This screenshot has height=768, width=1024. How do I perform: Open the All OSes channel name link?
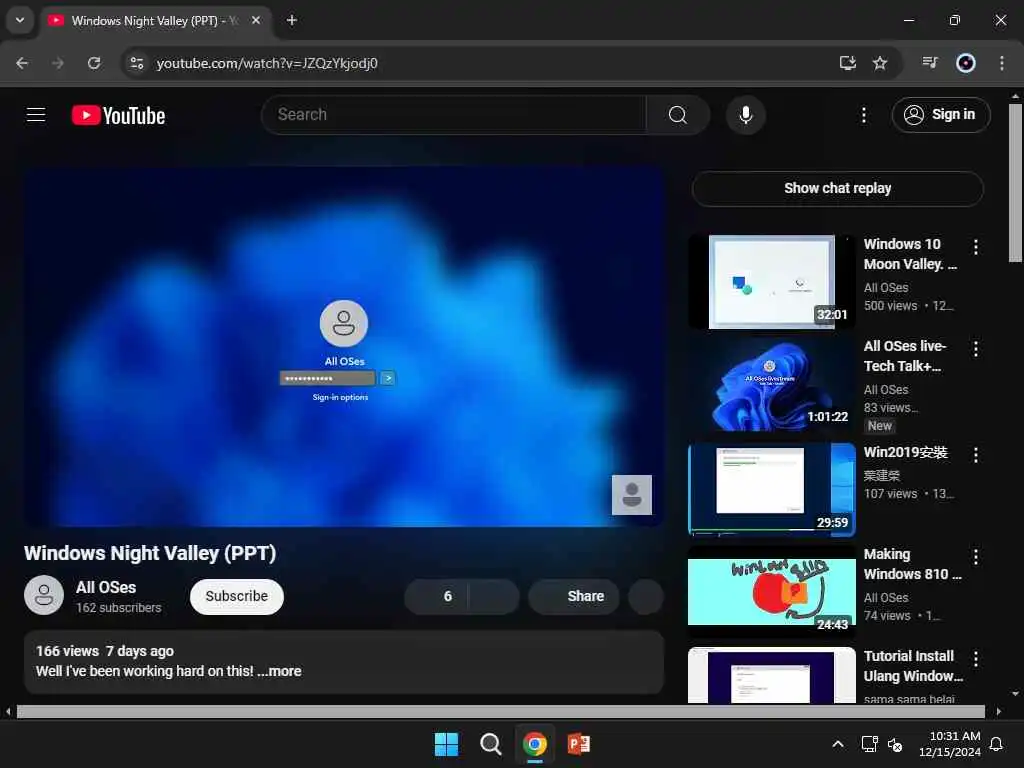[106, 587]
